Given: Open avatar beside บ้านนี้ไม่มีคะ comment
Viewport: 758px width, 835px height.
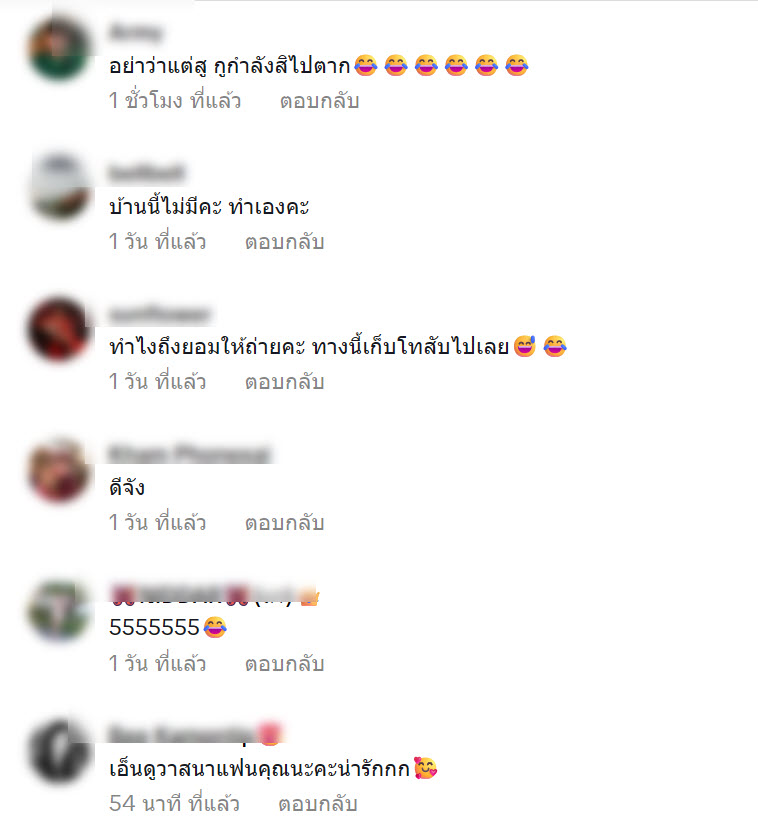Looking at the screenshot, I should [x=60, y=187].
